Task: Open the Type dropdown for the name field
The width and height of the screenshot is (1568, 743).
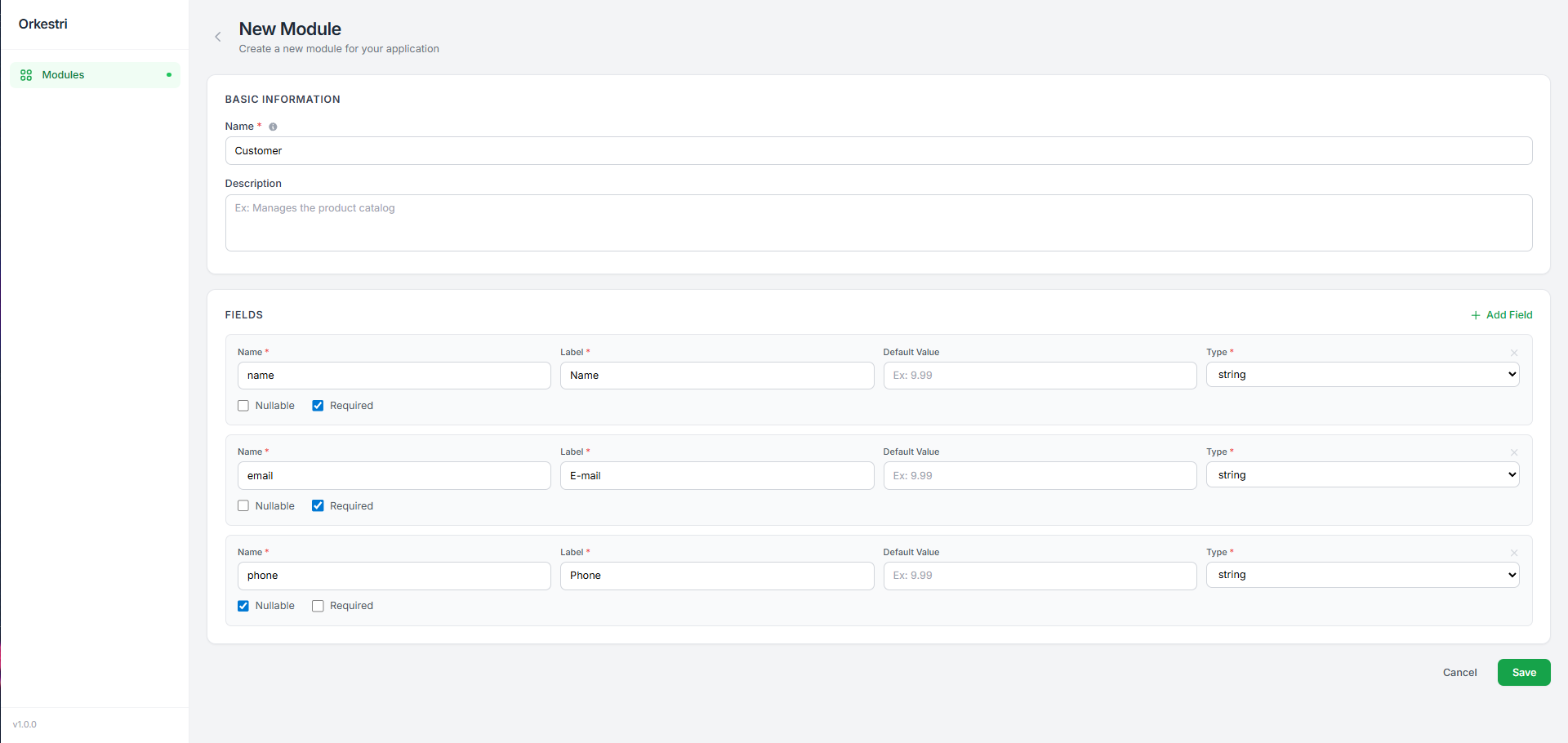Action: coord(1361,374)
